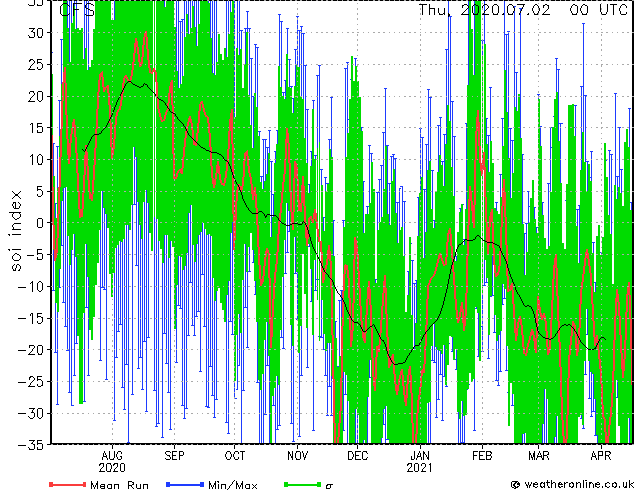Click the '-5' y-axis tick label
The height and width of the screenshot is (490, 634).
37,255
